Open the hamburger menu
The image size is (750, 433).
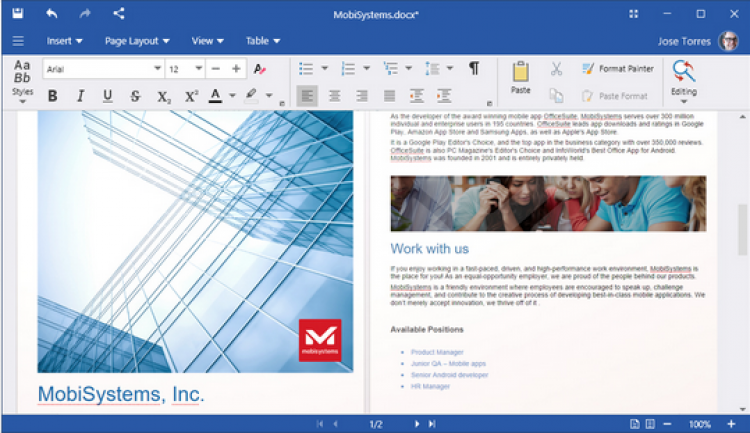click(18, 41)
